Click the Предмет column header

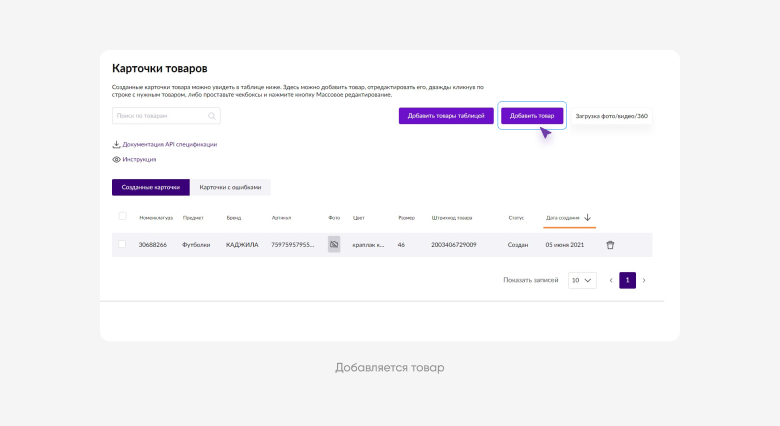click(193, 218)
